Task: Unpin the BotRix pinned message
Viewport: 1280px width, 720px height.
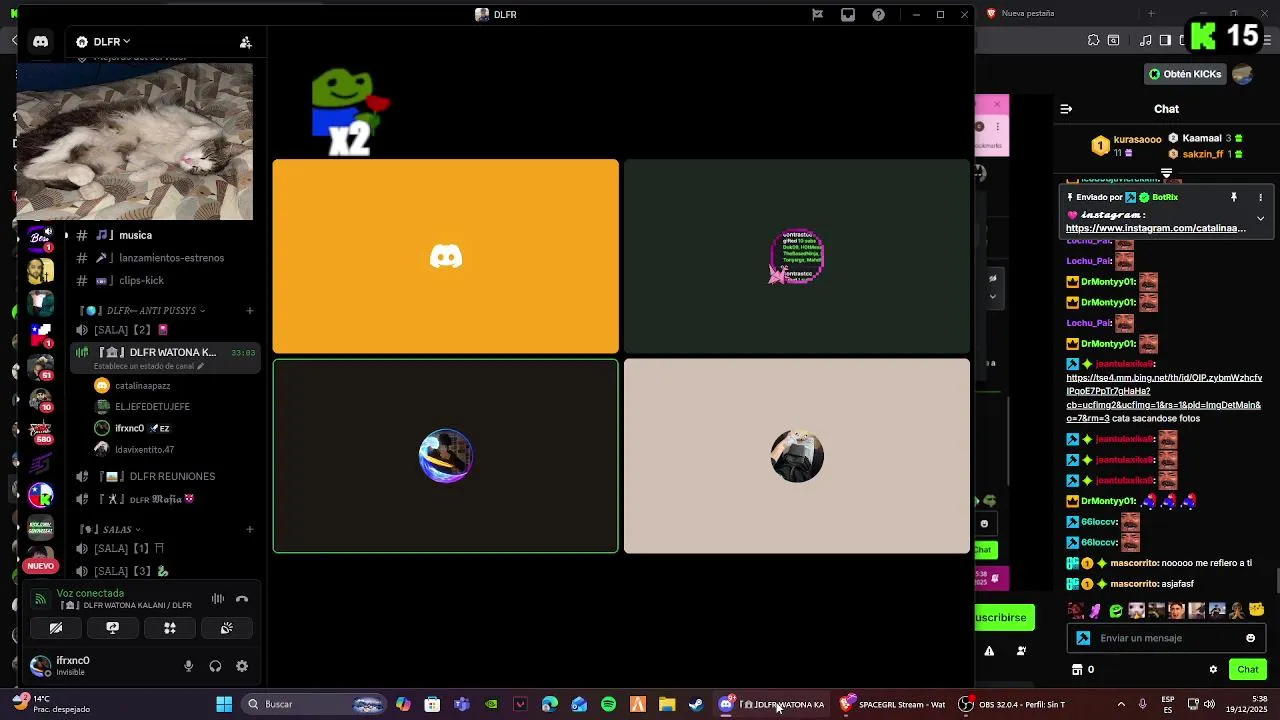Action: coord(1234,197)
